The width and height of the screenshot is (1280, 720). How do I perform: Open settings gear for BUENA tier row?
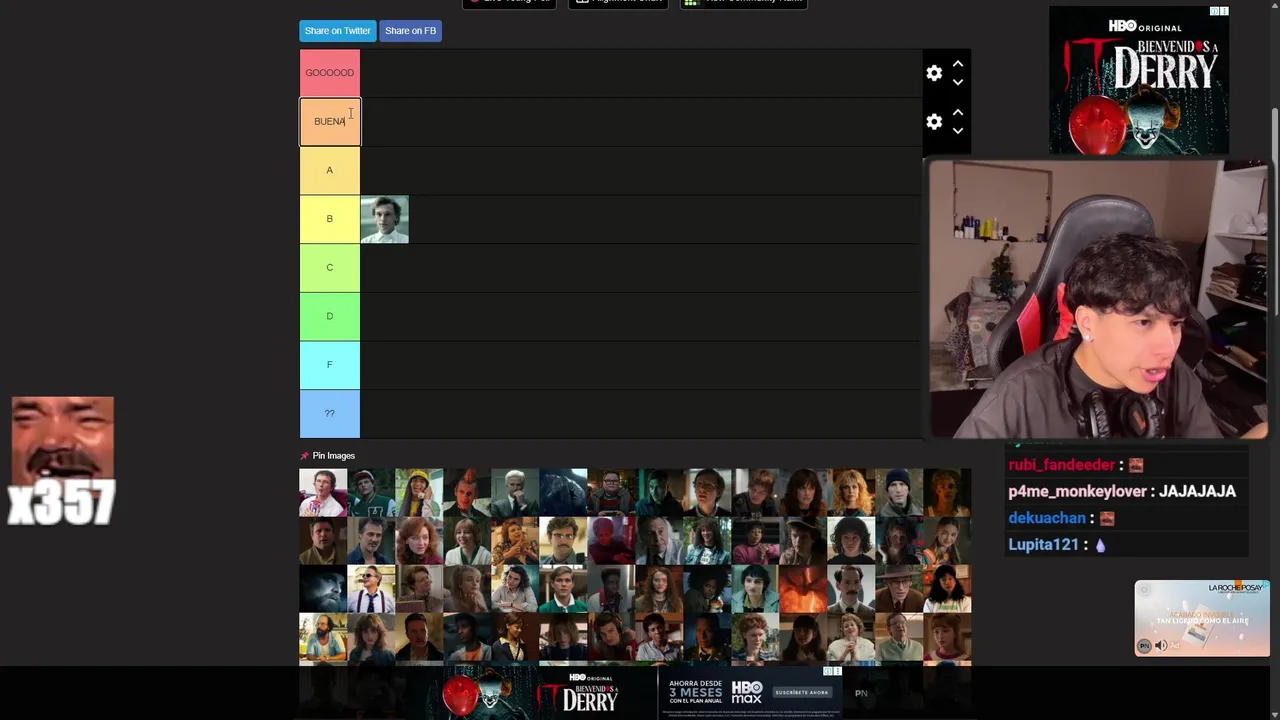click(934, 121)
